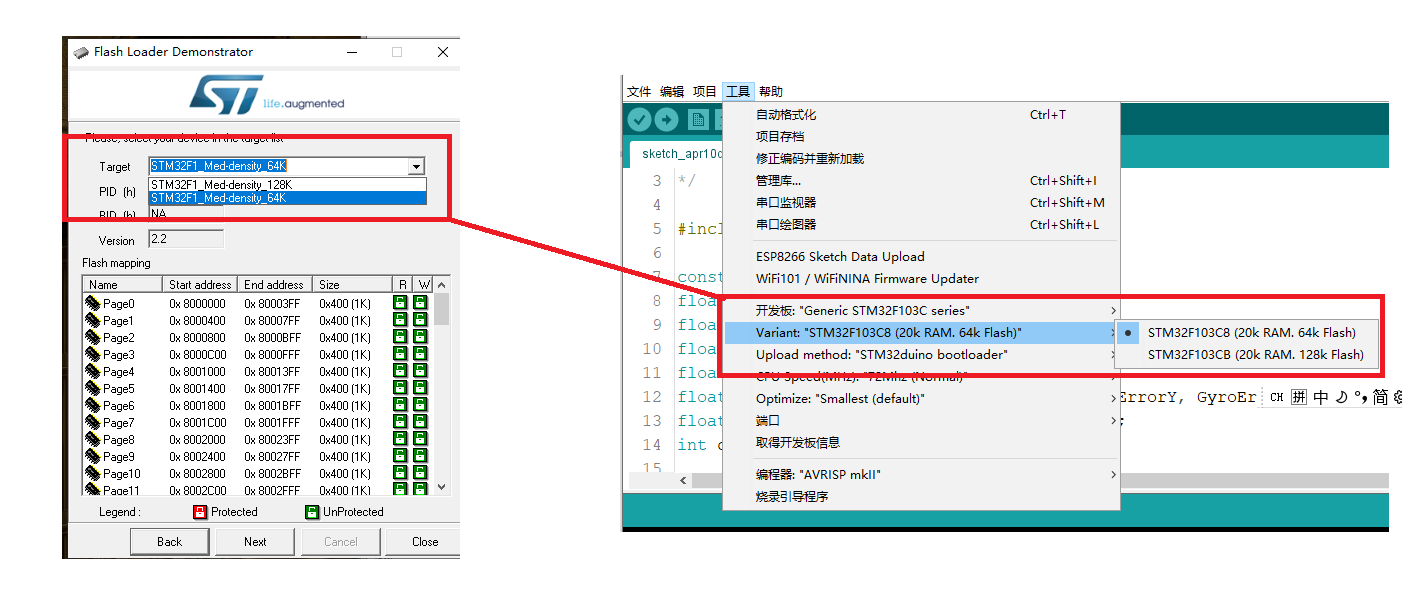The height and width of the screenshot is (603, 1402).
Task: Click the chip icon beside Page0
Action: (93, 303)
